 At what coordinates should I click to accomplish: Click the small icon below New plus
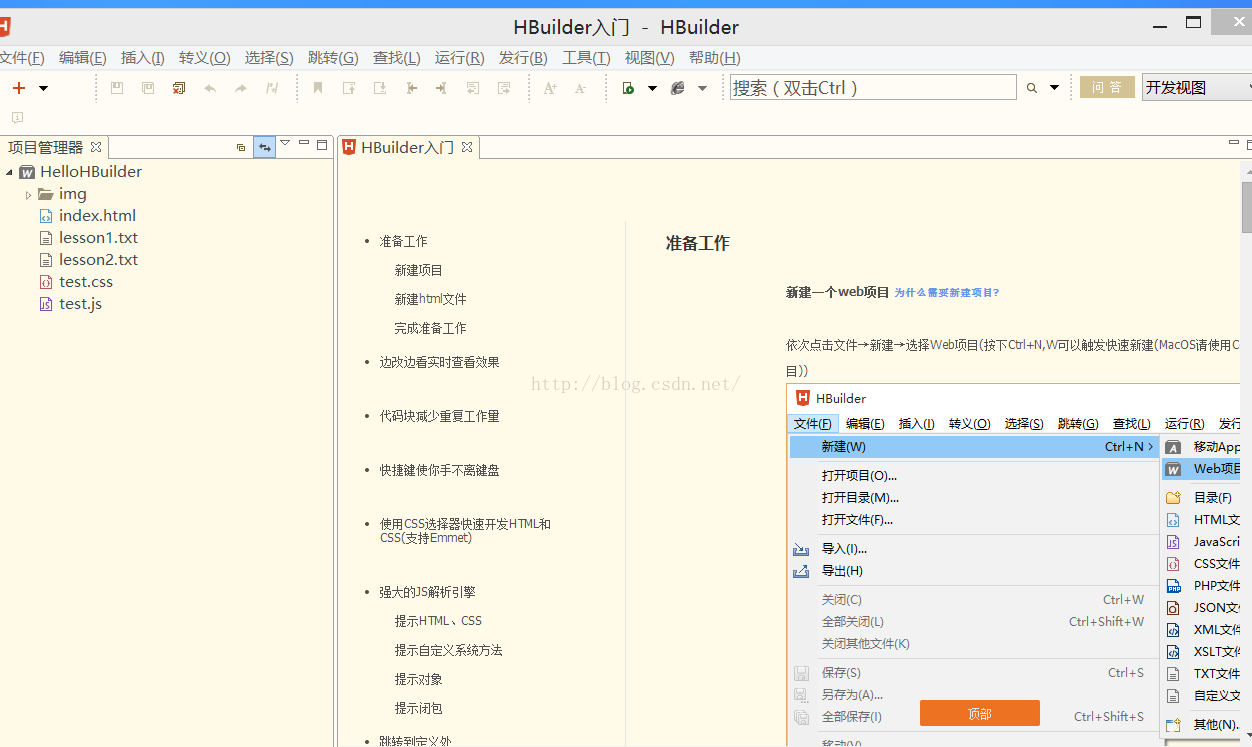[17, 117]
